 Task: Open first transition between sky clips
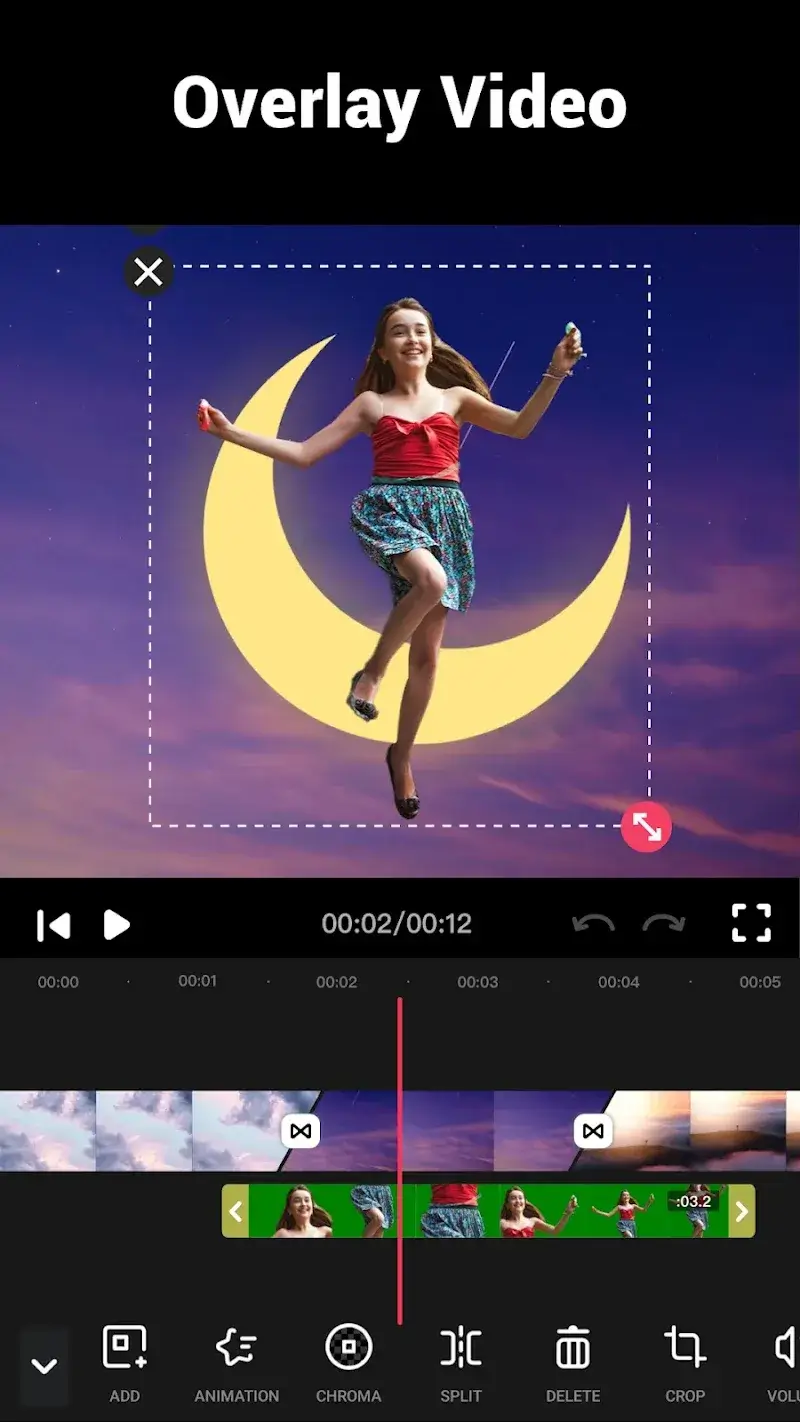301,1131
